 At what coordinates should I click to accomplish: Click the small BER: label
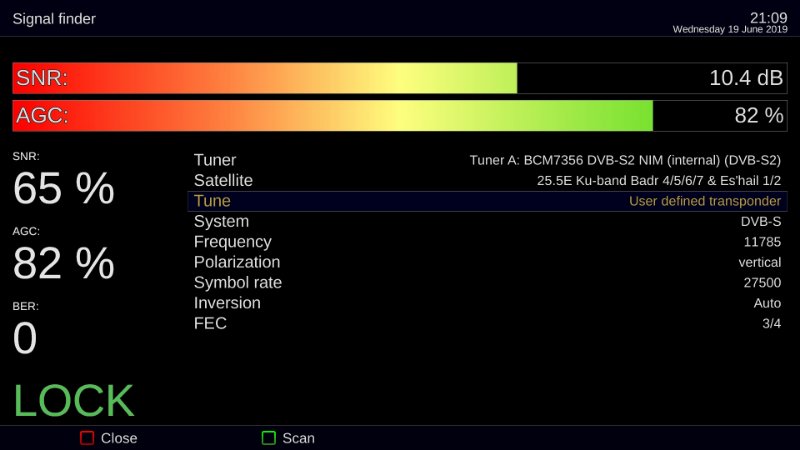(26, 306)
